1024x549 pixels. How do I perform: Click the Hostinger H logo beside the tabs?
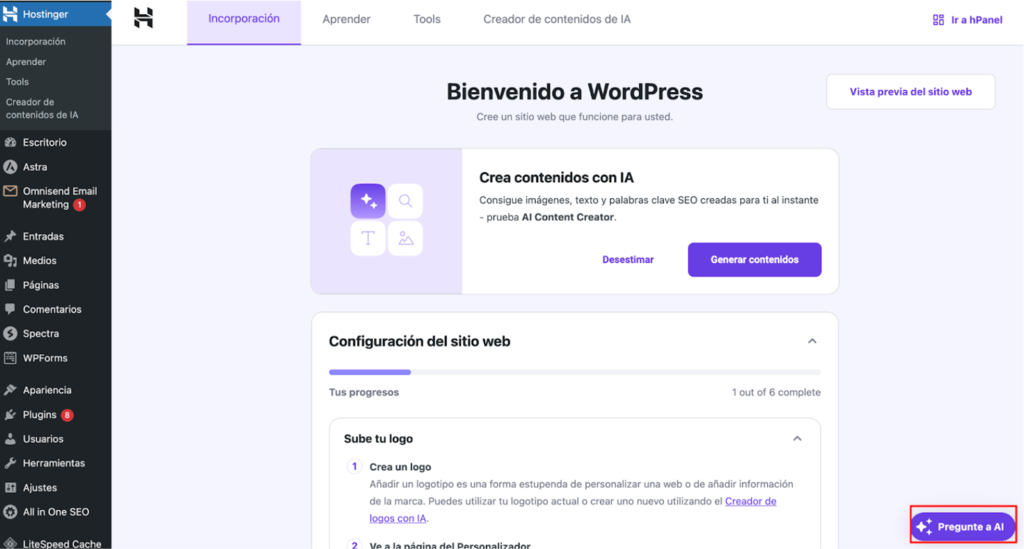click(144, 18)
